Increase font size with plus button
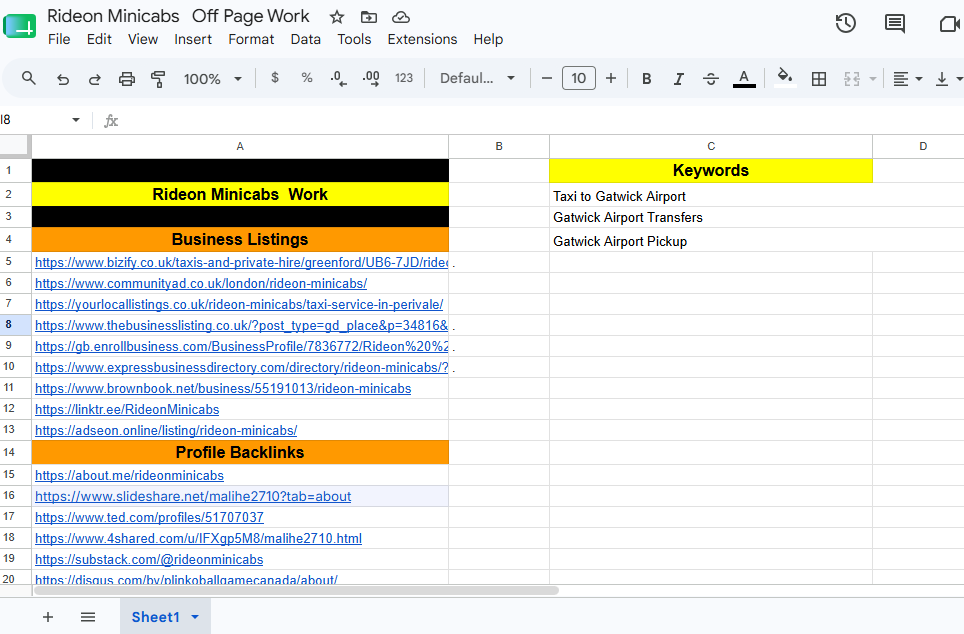Viewport: 964px width, 634px height. (610, 78)
